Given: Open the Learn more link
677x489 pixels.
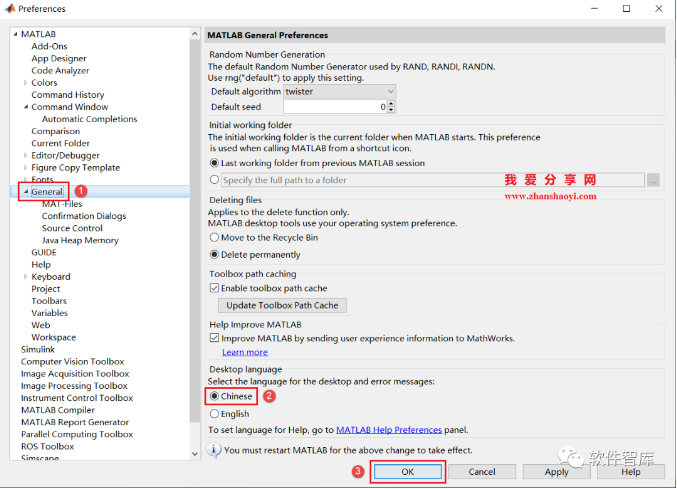Looking at the screenshot, I should pos(245,352).
